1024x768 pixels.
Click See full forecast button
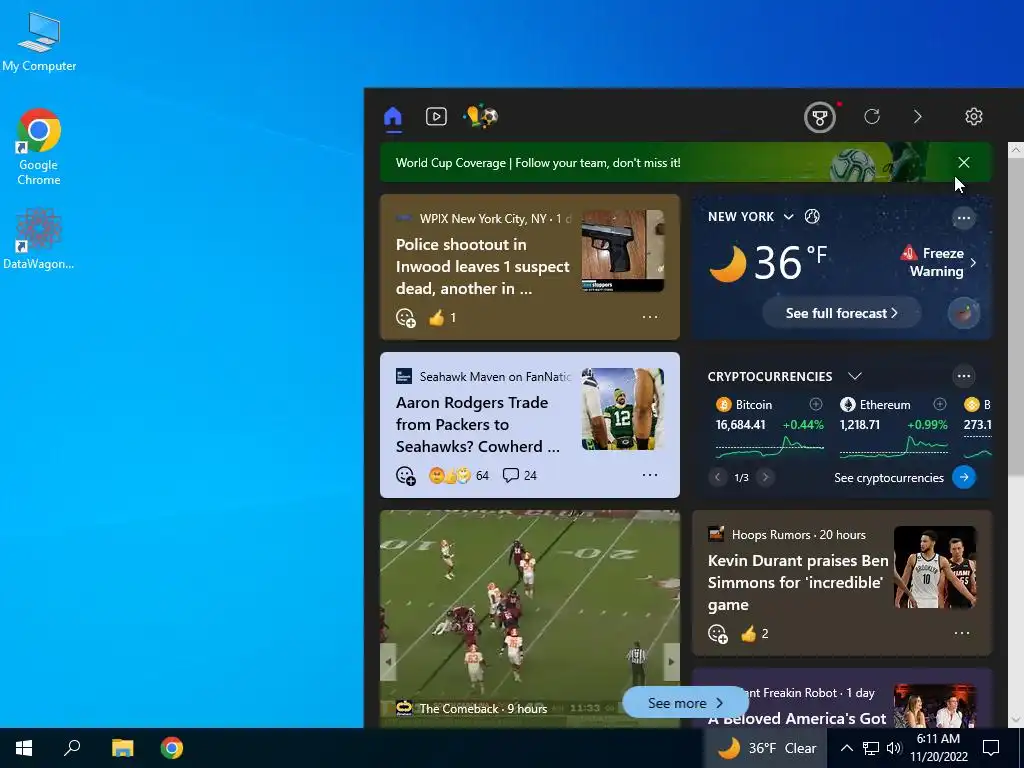(841, 313)
